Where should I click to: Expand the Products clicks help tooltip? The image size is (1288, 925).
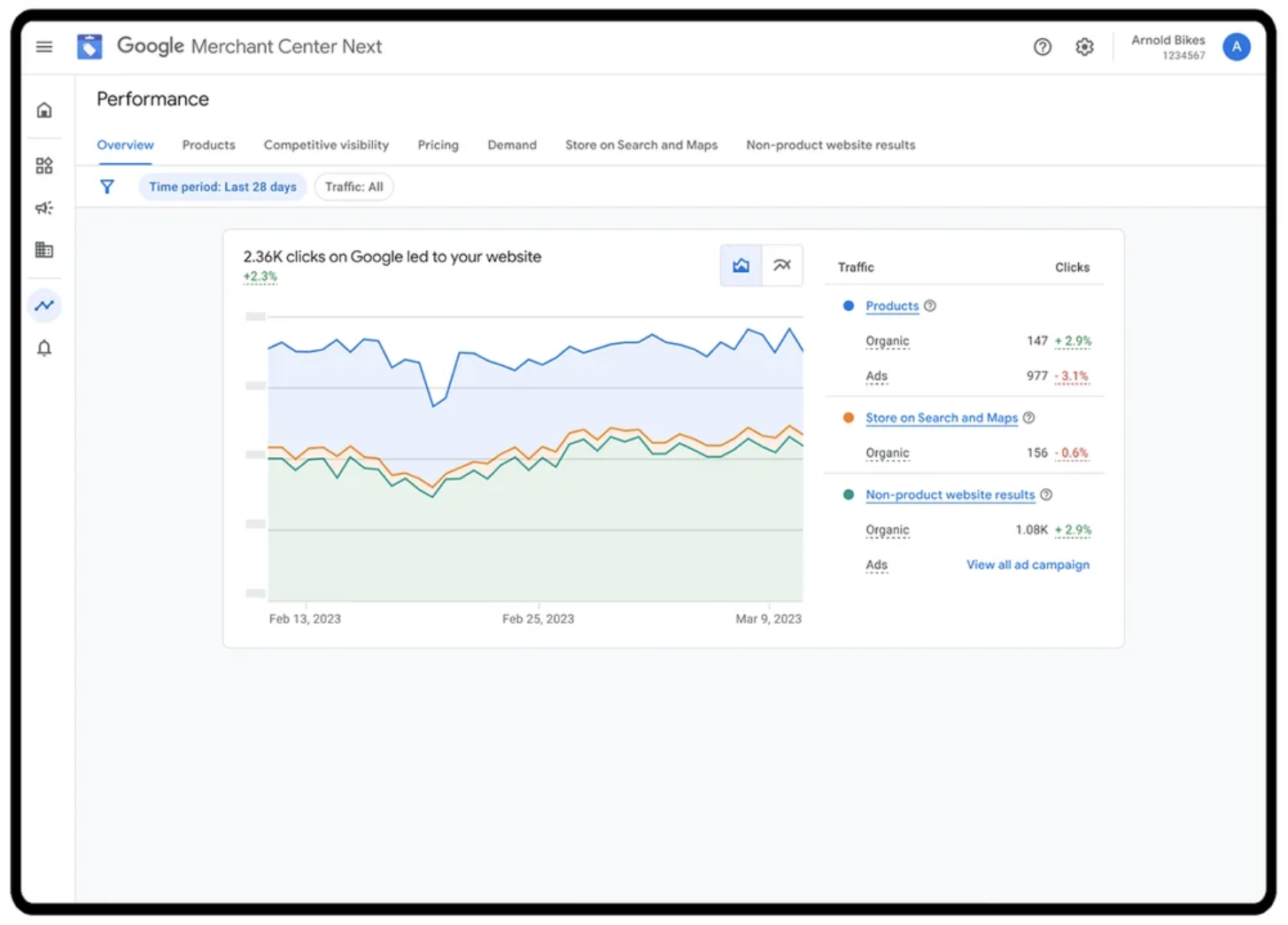click(929, 305)
